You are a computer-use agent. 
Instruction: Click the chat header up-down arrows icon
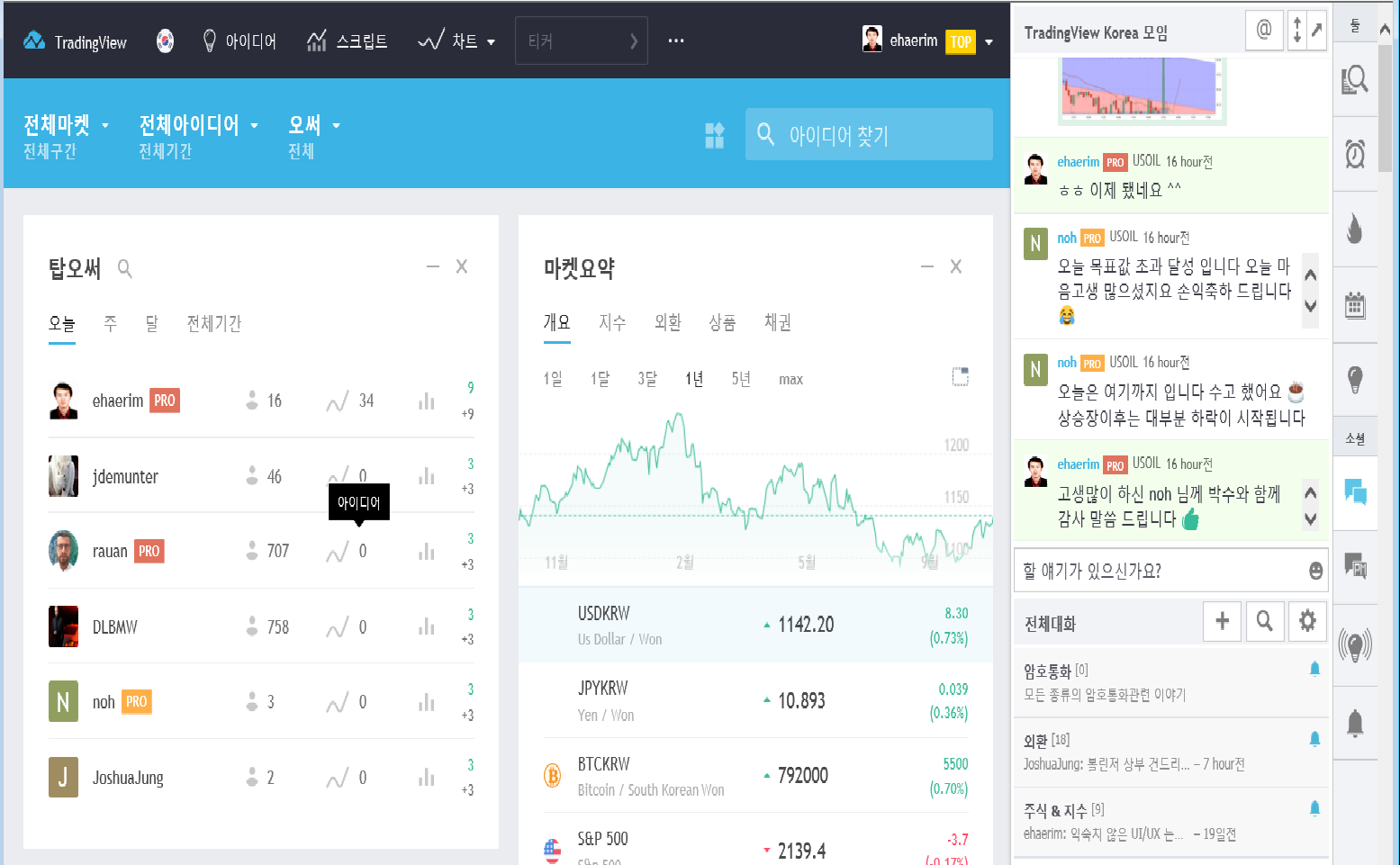1297,30
